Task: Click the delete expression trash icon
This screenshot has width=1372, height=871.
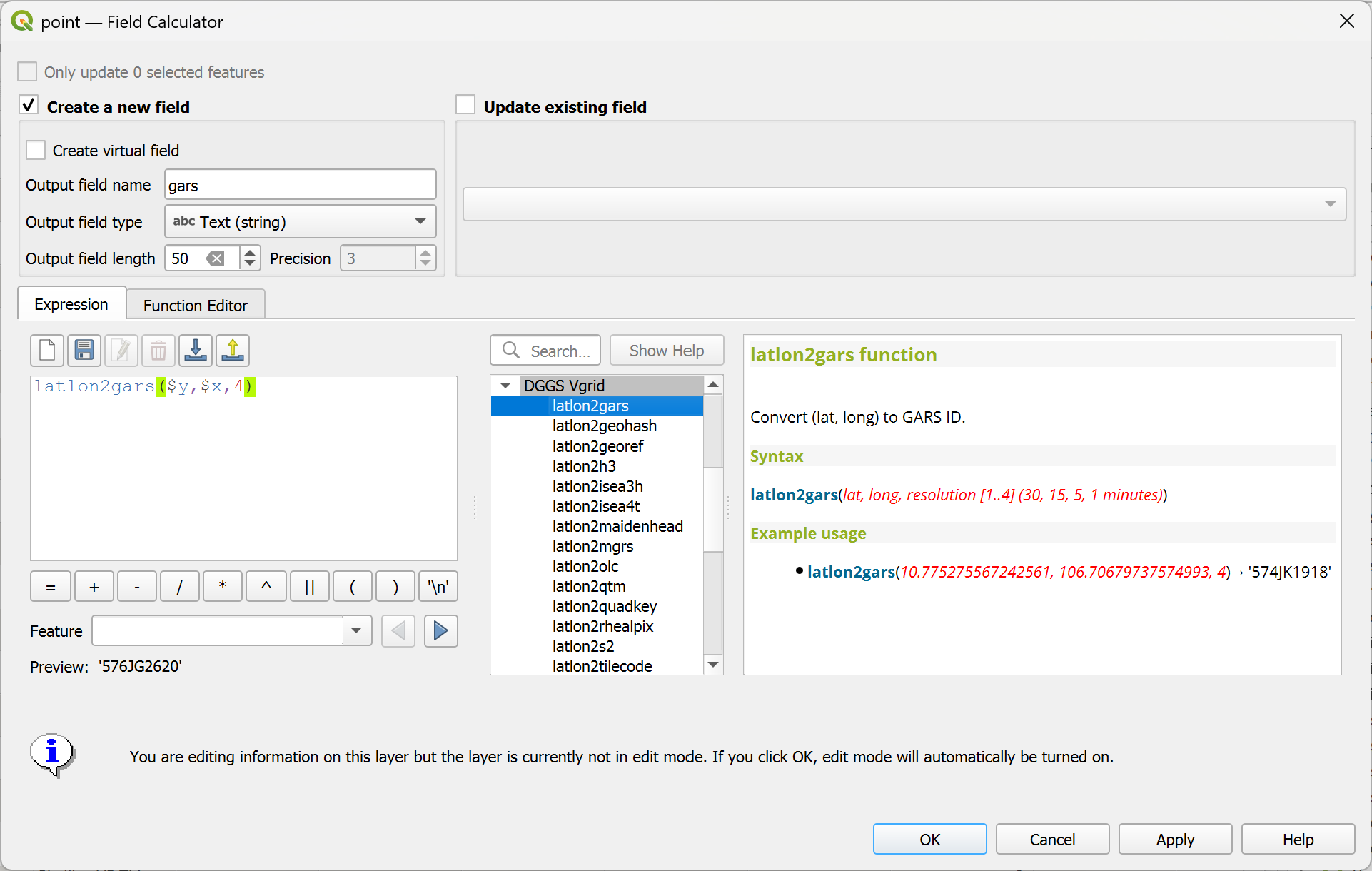Action: pyautogui.click(x=158, y=351)
